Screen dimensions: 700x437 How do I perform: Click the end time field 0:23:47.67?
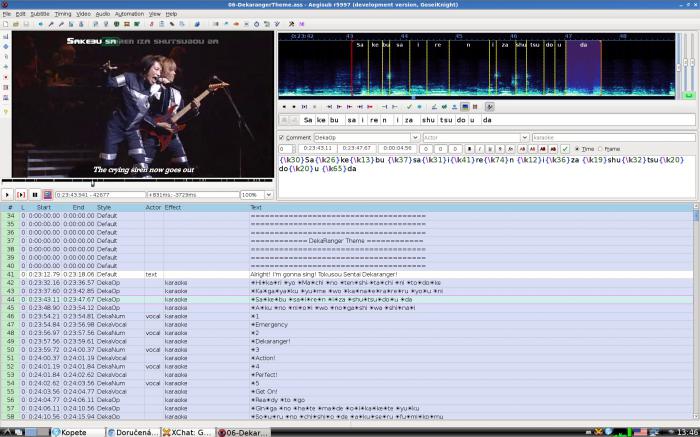point(357,148)
